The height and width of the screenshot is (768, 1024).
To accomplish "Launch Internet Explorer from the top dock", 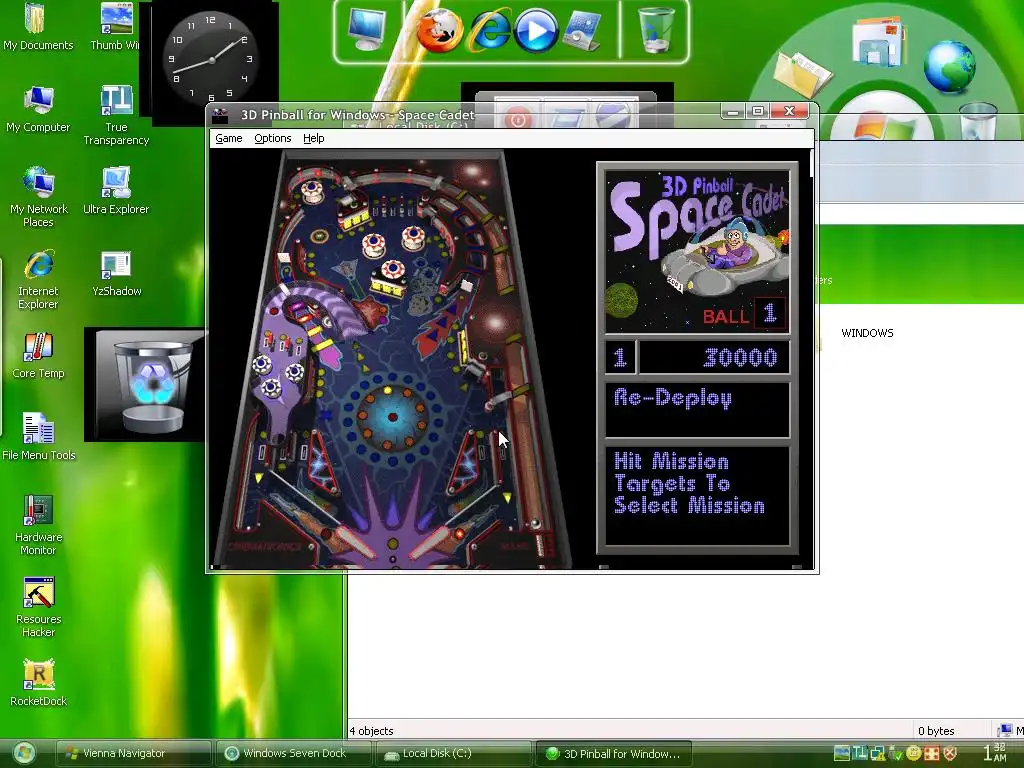I will click(x=490, y=31).
